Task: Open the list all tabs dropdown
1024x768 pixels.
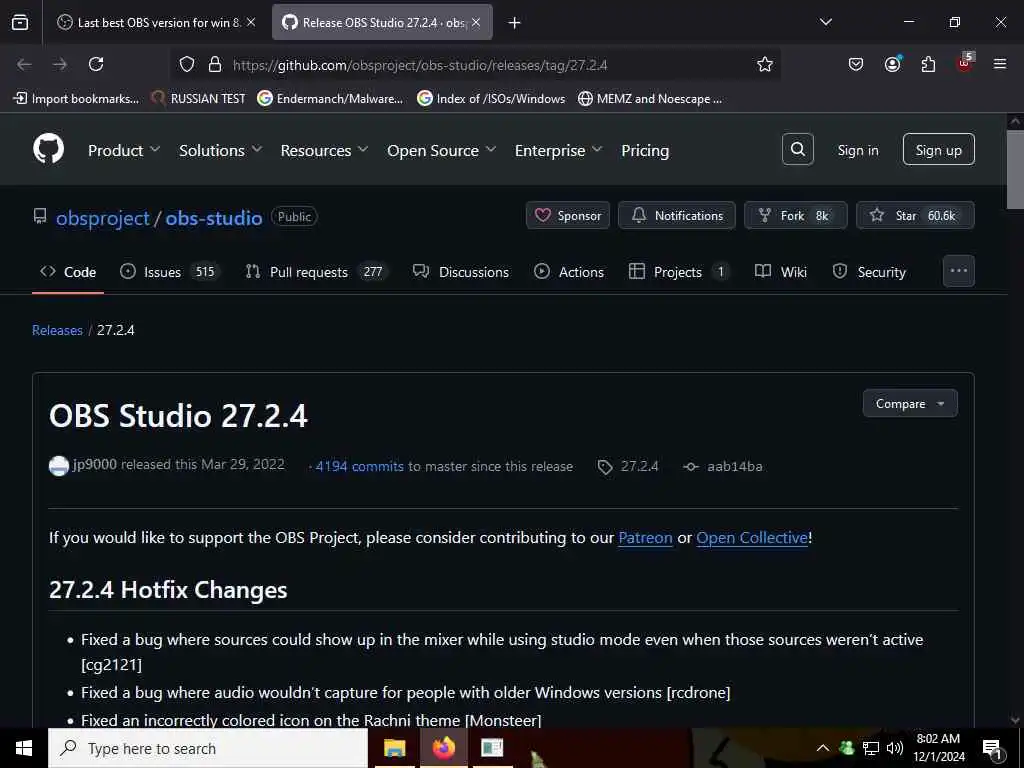Action: (x=825, y=22)
